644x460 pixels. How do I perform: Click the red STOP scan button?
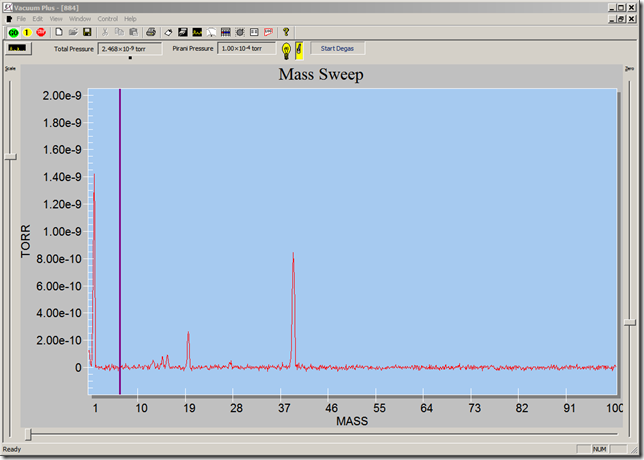(x=41, y=32)
